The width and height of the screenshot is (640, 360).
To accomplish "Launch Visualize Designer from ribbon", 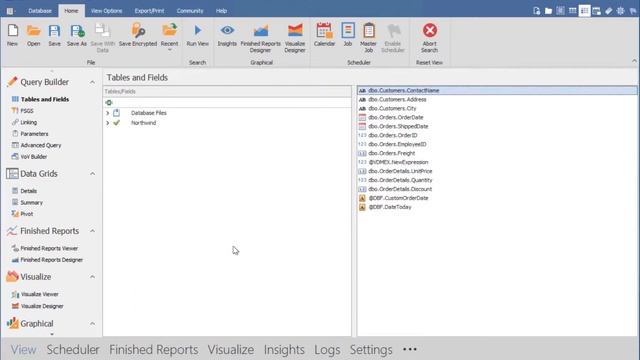I will pos(295,38).
